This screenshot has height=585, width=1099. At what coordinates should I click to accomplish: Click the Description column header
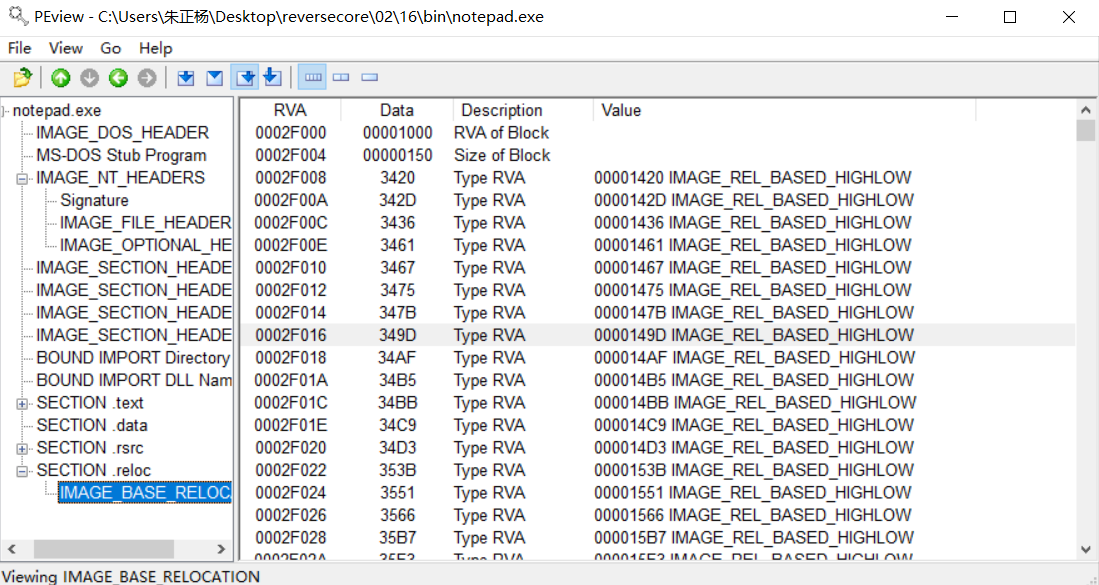tap(502, 110)
